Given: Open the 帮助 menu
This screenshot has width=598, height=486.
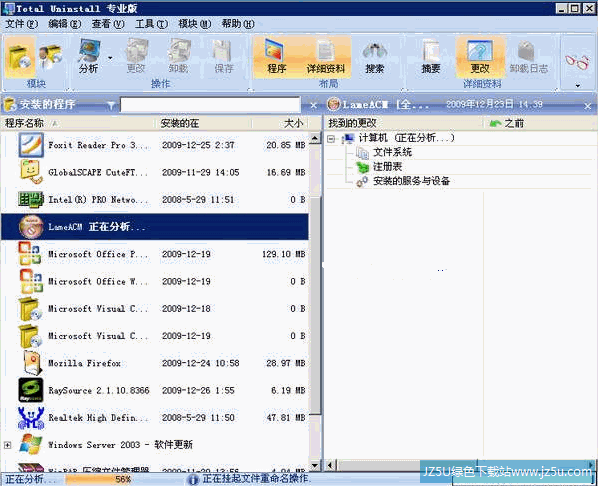Looking at the screenshot, I should coord(238,24).
